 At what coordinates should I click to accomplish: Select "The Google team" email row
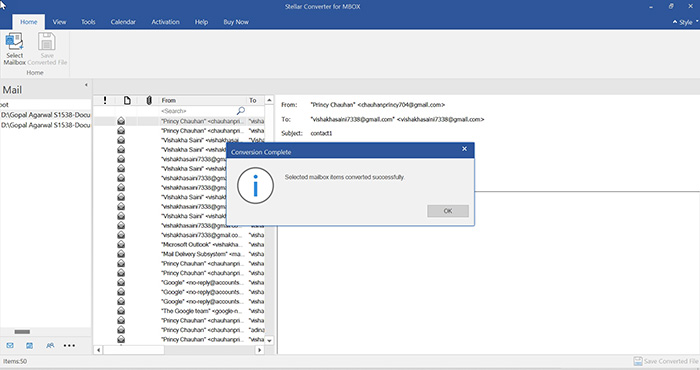coord(179,311)
